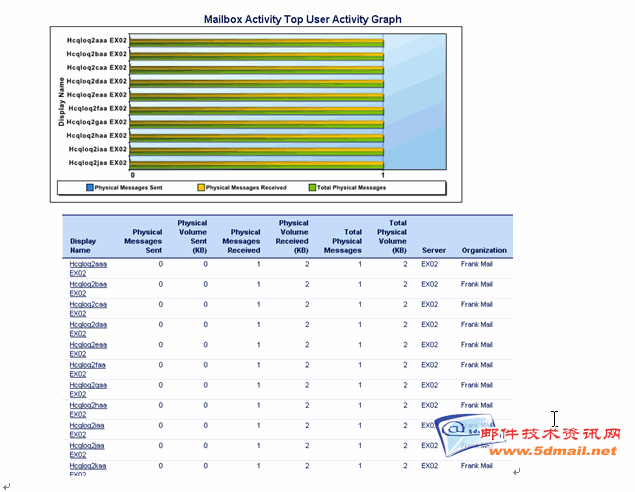Click the Server column header
Screen dimensions: 635x492
(x=433, y=250)
